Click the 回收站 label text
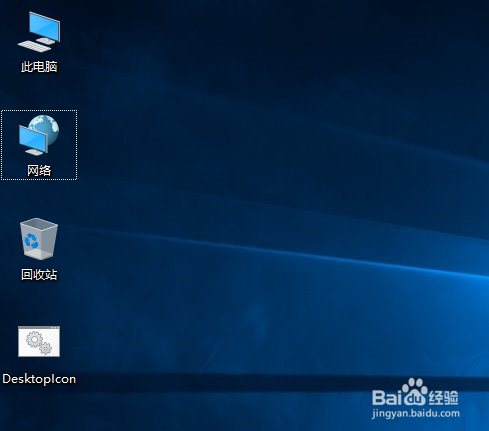The width and height of the screenshot is (489, 431). (x=39, y=275)
